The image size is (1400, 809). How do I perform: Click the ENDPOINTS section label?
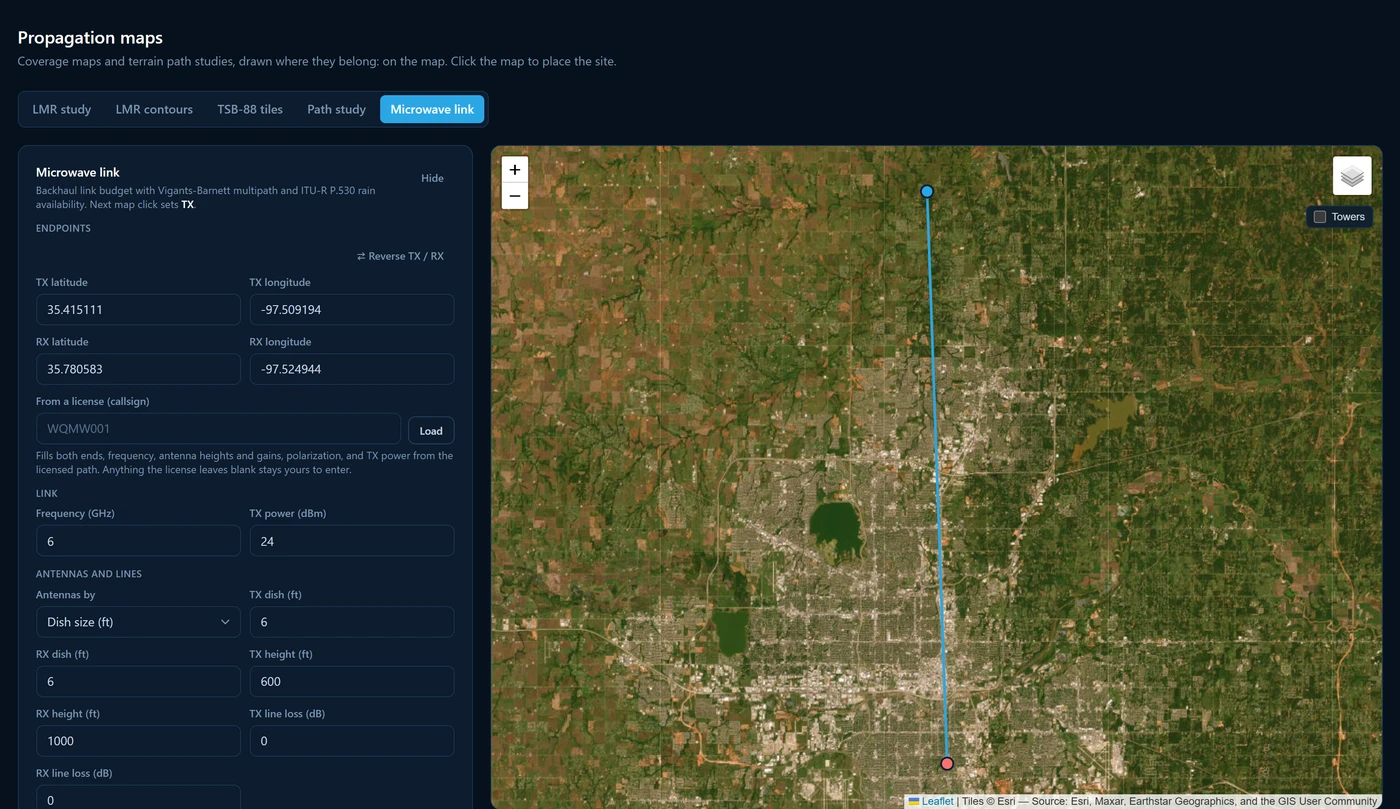coord(63,228)
